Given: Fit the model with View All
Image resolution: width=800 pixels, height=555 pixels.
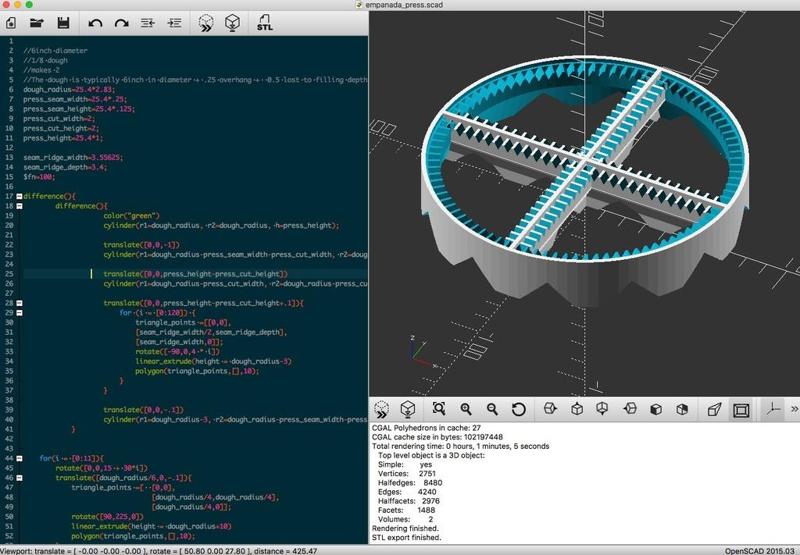Looking at the screenshot, I should coord(439,409).
